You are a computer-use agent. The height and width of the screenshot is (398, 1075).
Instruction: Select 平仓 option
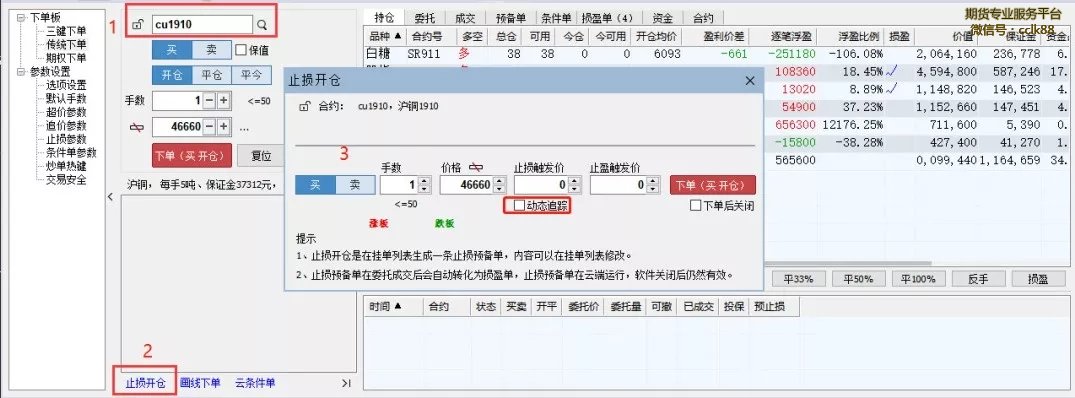(212, 76)
